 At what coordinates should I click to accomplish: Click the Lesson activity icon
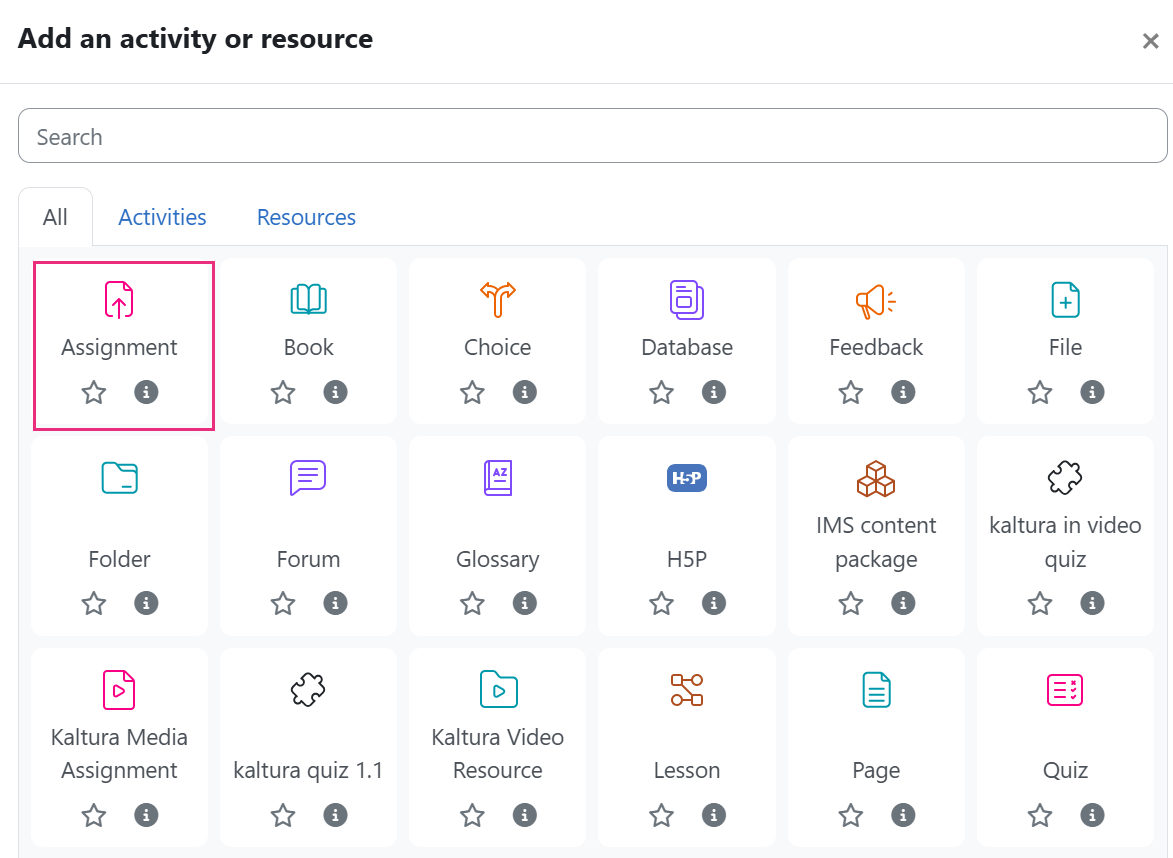pyautogui.click(x=687, y=690)
